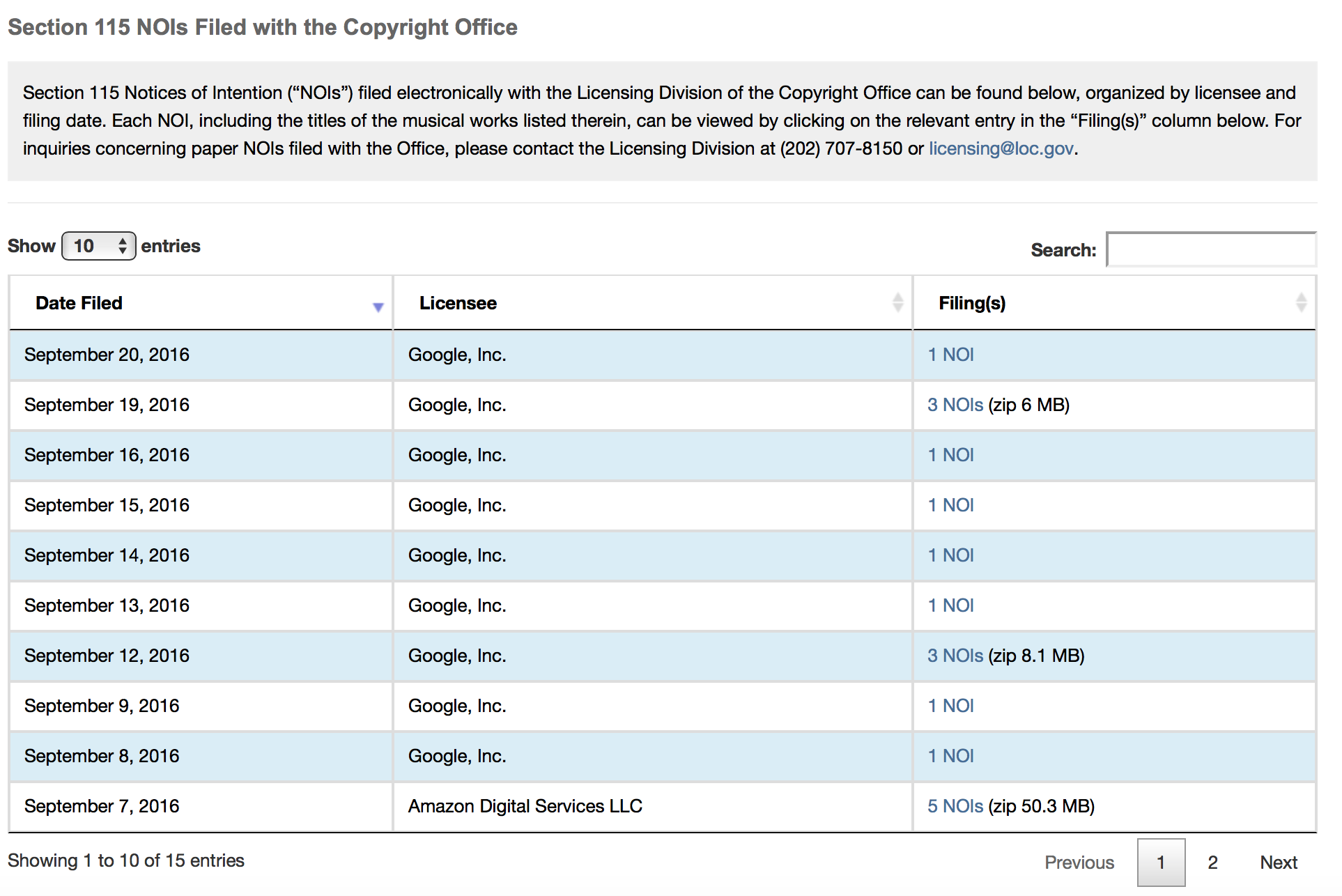
Task: Open the Show entries count dropdown
Action: click(99, 246)
